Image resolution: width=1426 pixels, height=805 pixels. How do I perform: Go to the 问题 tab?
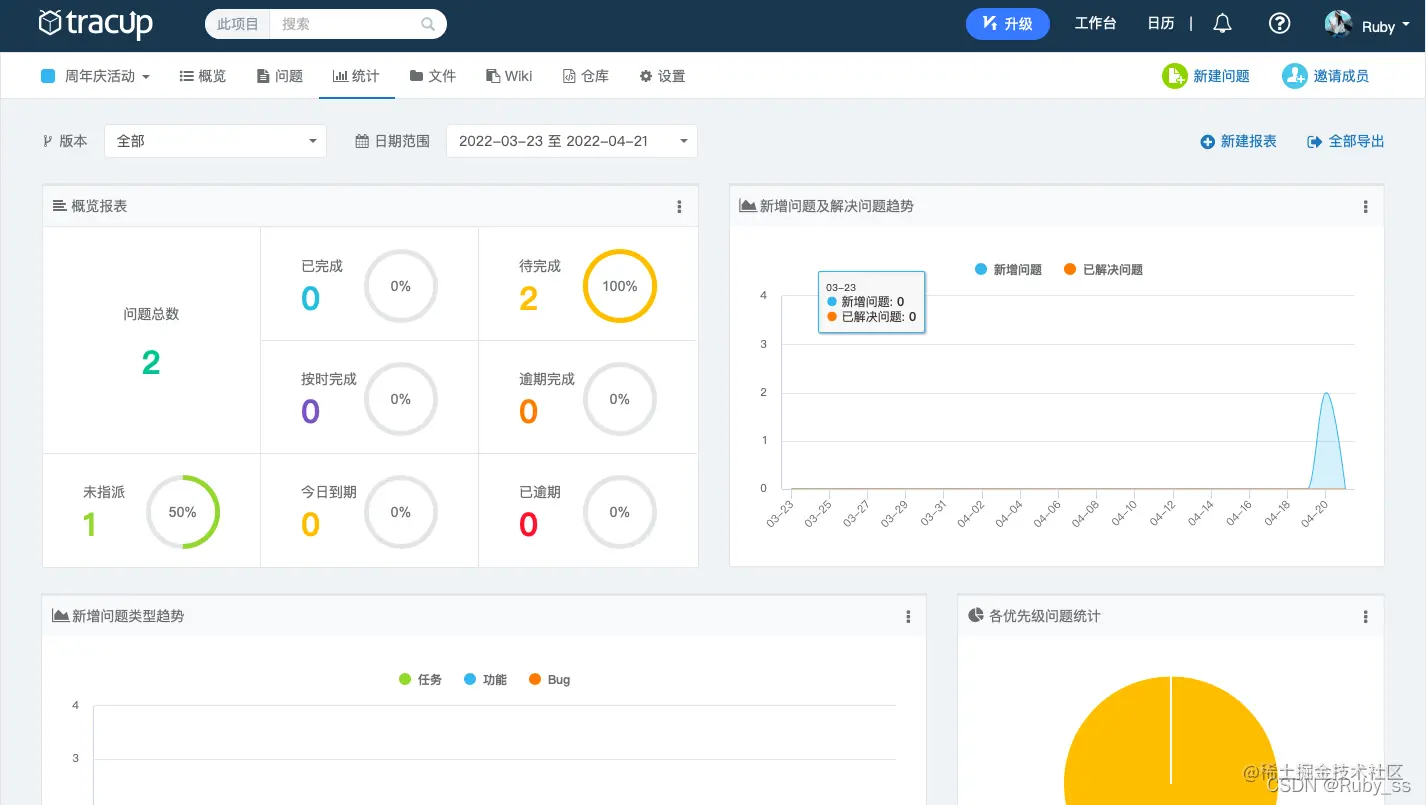pyautogui.click(x=280, y=76)
